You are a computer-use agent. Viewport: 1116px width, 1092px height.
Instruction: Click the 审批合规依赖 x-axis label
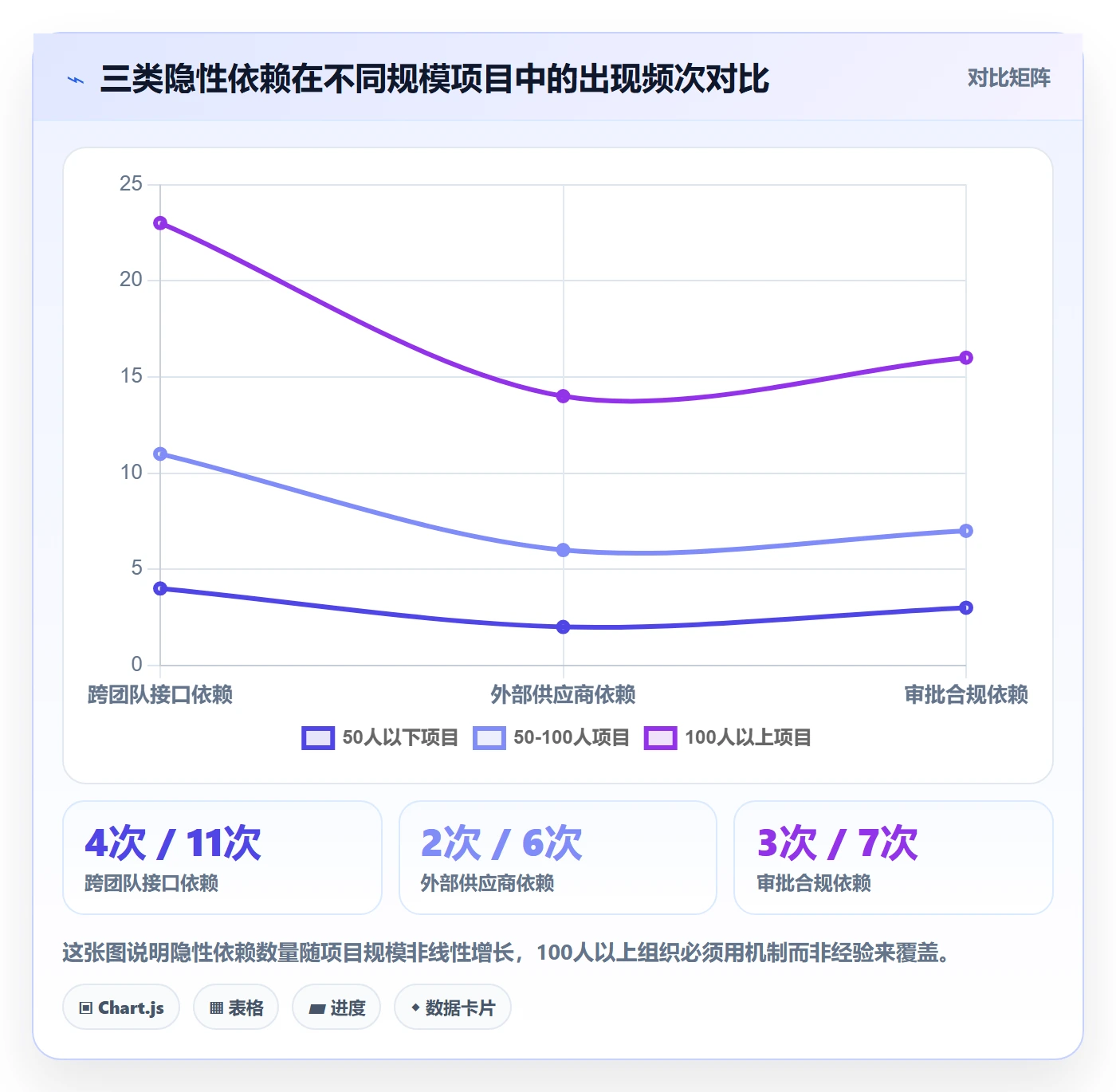966,695
